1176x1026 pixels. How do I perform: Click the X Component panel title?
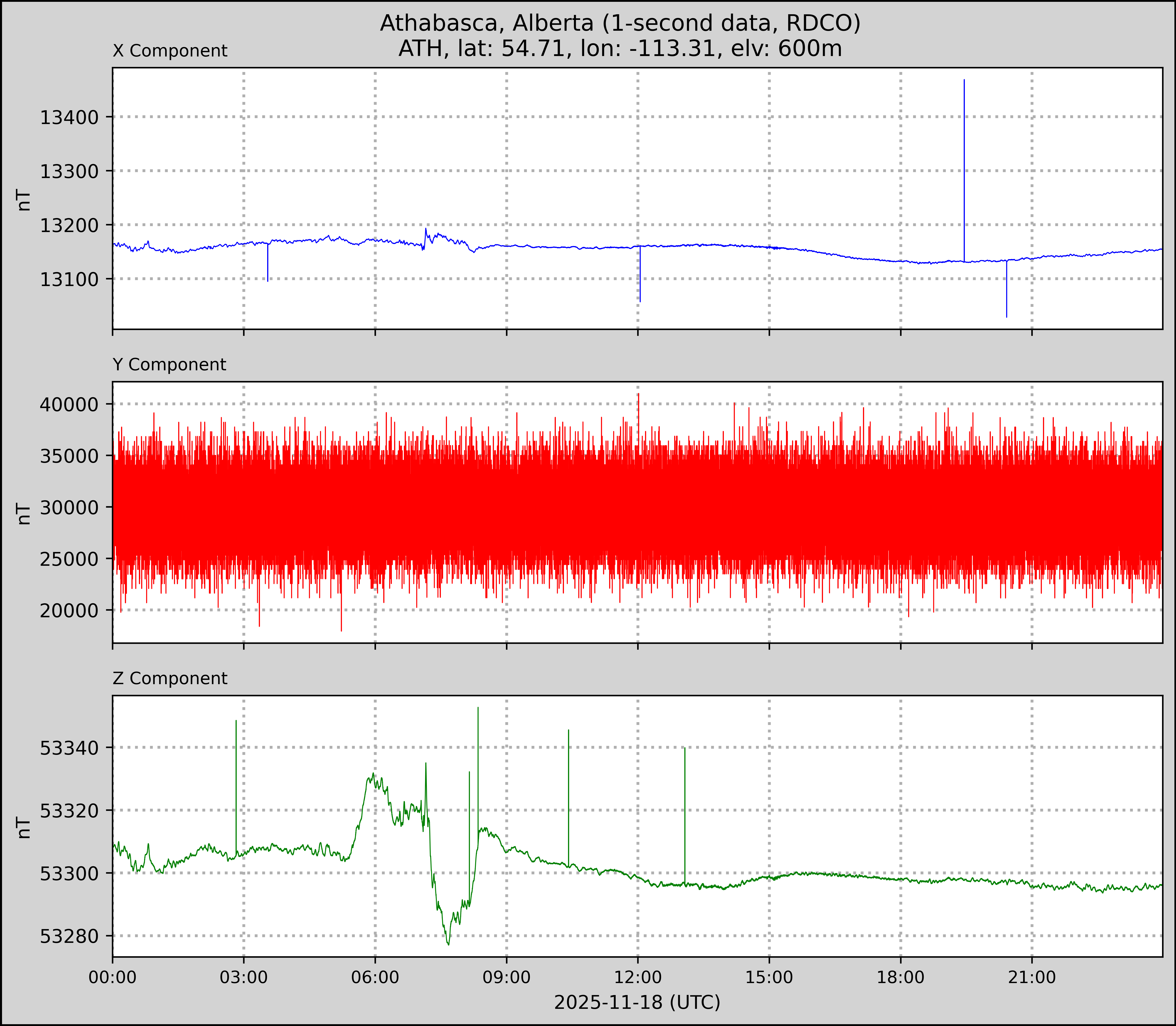click(170, 51)
